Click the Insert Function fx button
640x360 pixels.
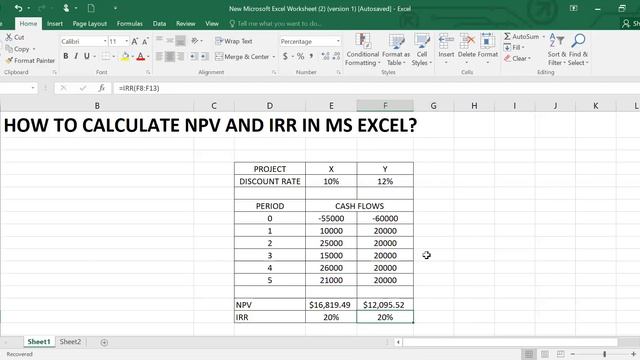(102, 88)
